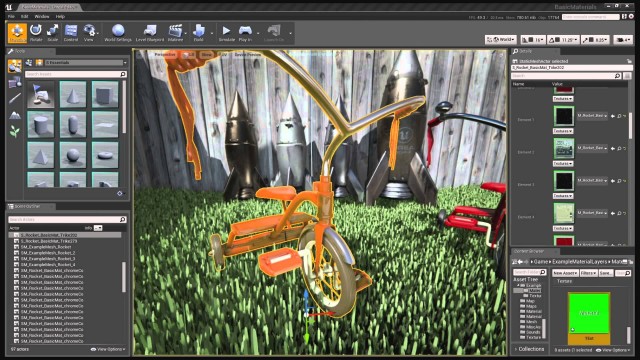
Task: Click the Scene Outliner vertical scrollbar
Action: pyautogui.click(x=124, y=277)
